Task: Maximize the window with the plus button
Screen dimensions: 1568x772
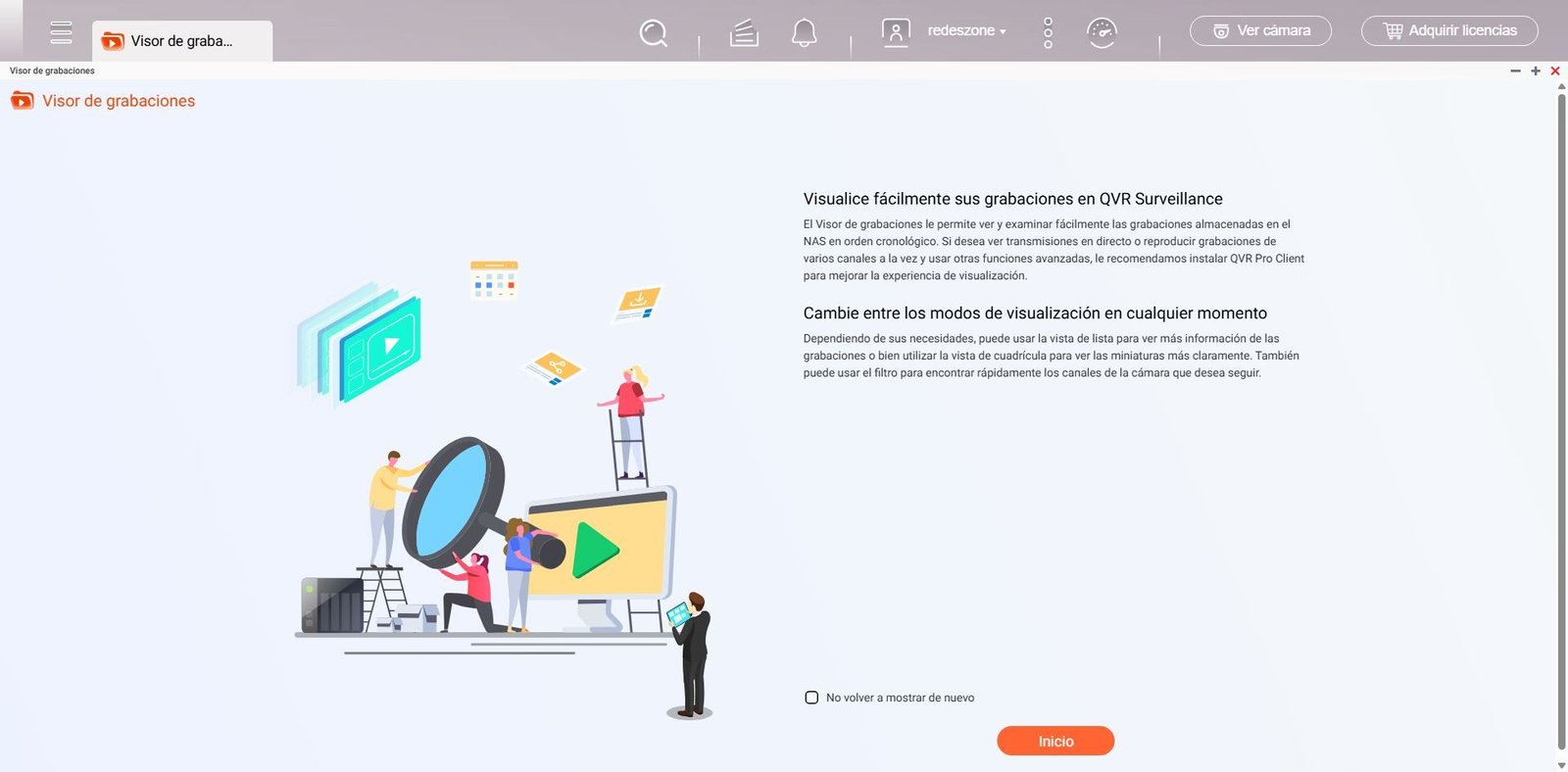Action: (x=1536, y=71)
